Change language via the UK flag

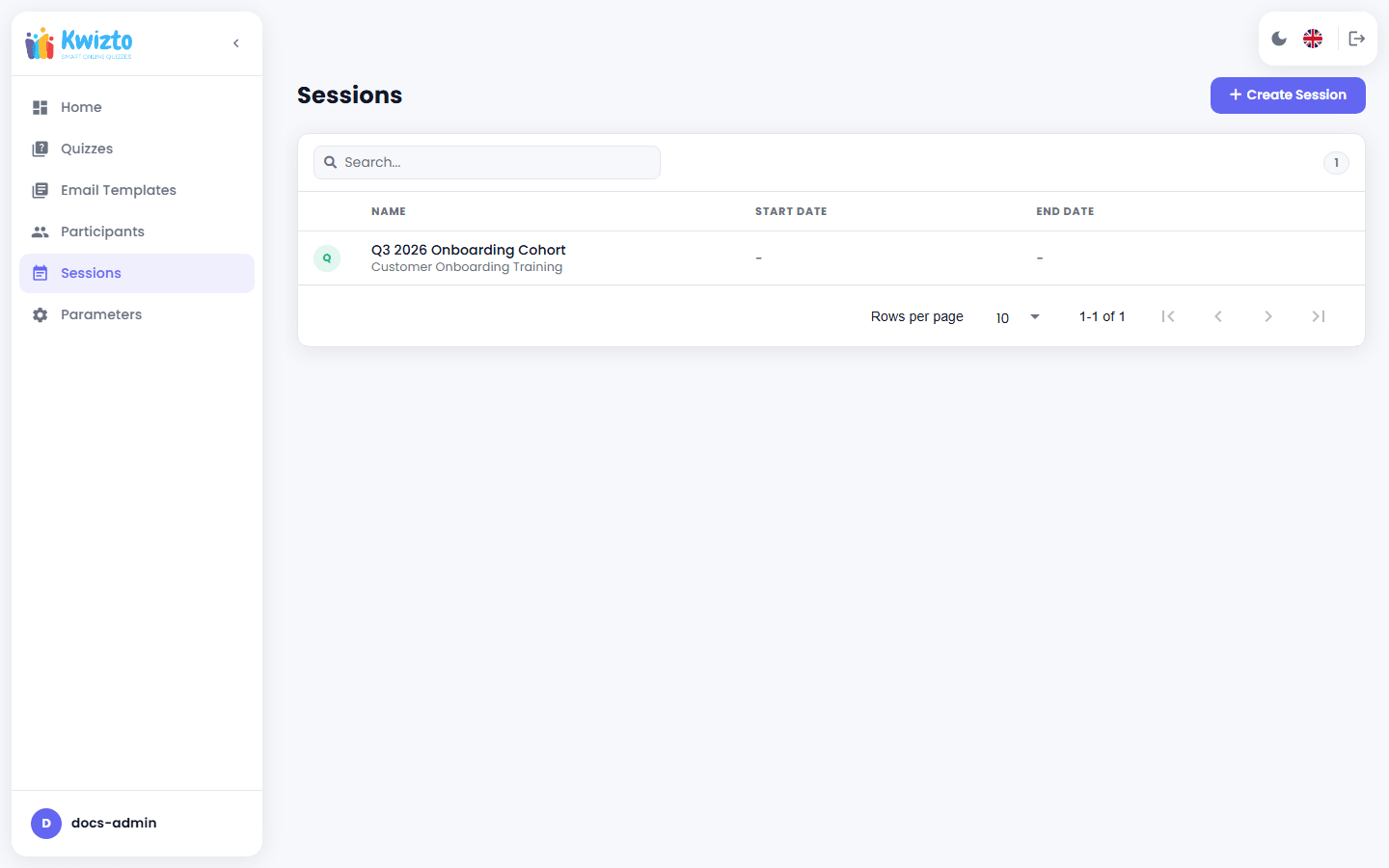coord(1313,39)
